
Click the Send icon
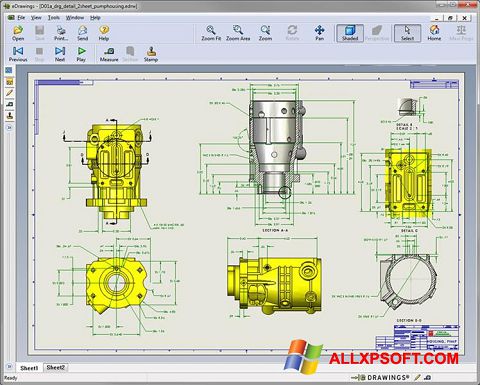[x=82, y=33]
